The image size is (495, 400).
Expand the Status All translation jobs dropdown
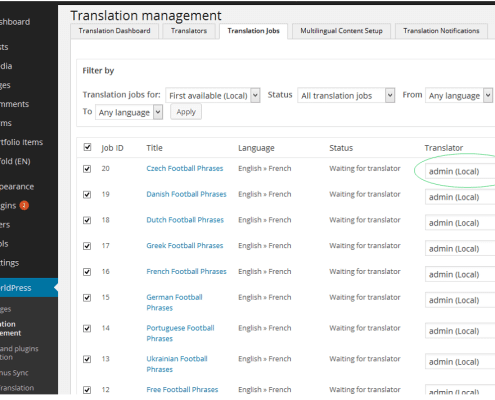pos(346,96)
